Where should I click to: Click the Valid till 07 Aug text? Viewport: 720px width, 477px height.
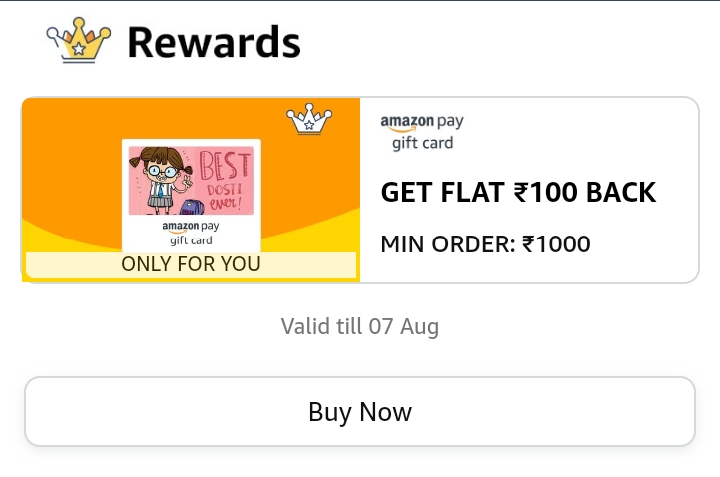360,326
